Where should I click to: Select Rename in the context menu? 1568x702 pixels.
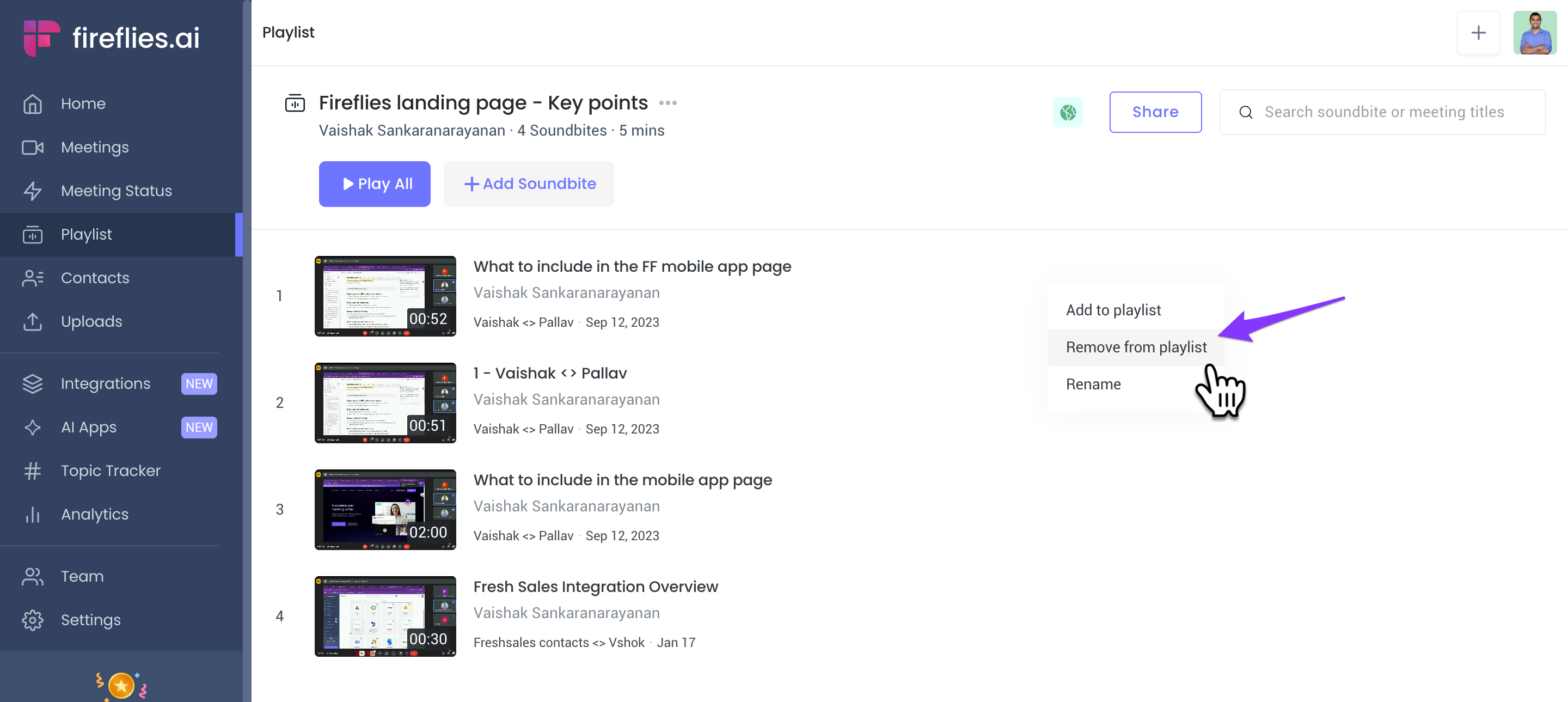click(x=1136, y=384)
